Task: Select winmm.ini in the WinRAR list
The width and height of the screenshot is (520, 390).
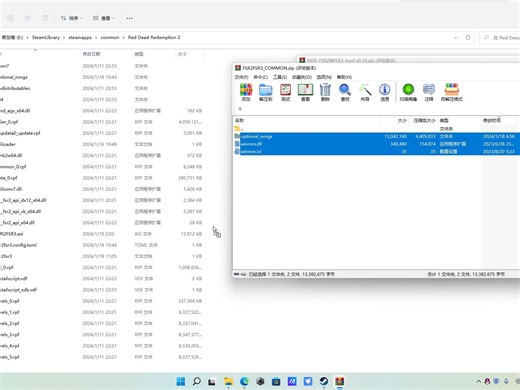Action: pos(376,151)
